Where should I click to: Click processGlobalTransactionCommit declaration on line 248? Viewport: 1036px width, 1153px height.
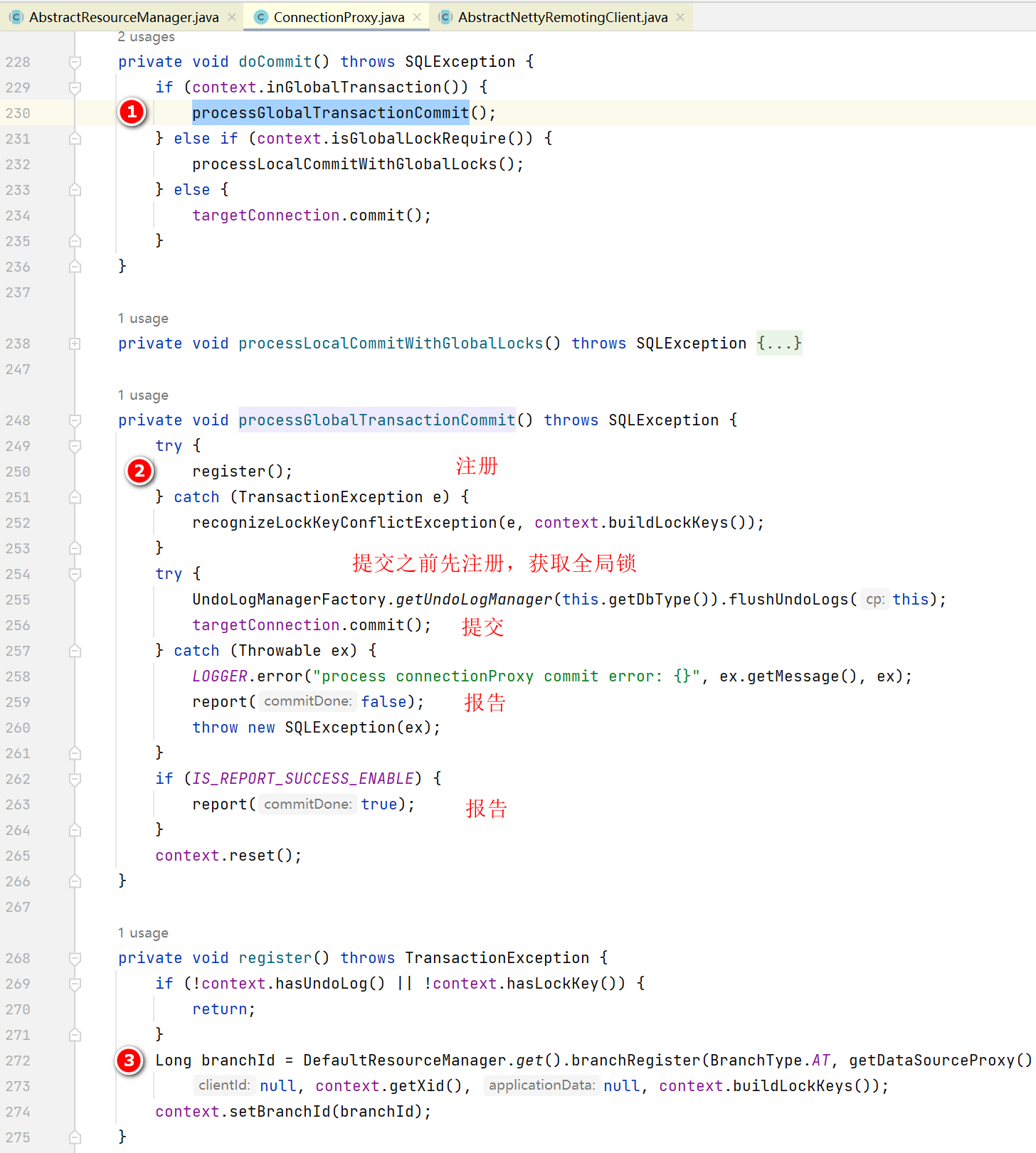(x=377, y=420)
